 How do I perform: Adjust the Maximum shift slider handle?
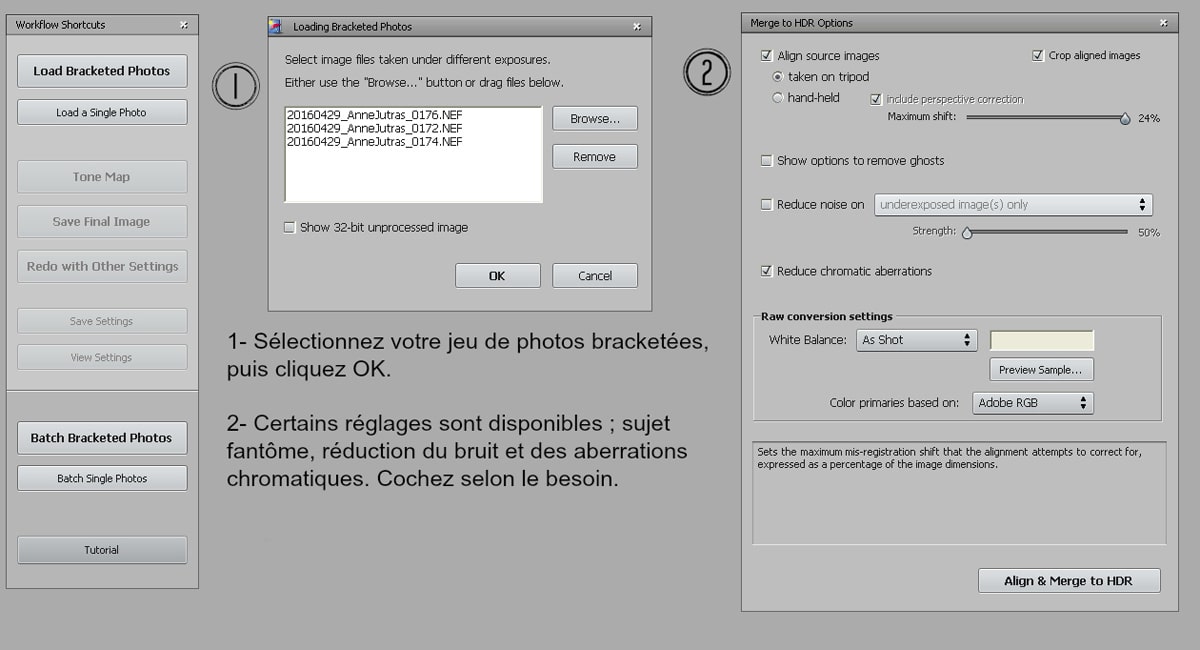pos(1125,118)
